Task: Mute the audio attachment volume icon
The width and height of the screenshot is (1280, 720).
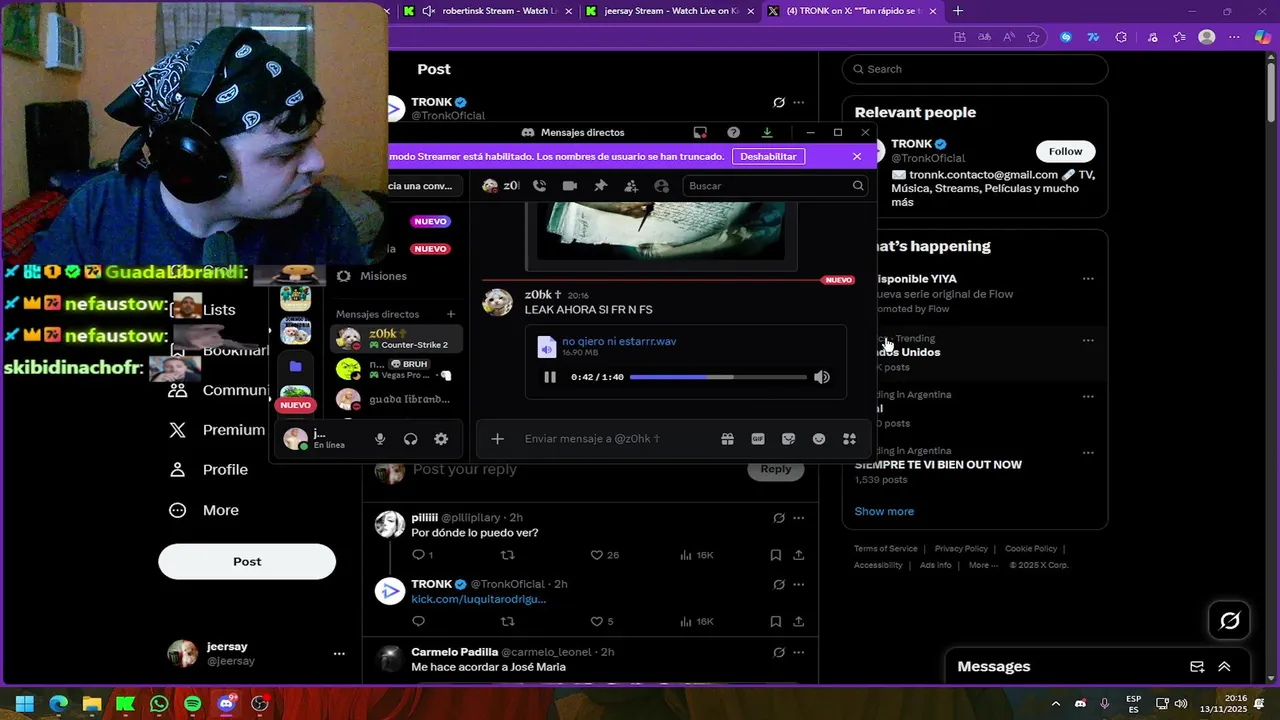Action: (x=821, y=377)
